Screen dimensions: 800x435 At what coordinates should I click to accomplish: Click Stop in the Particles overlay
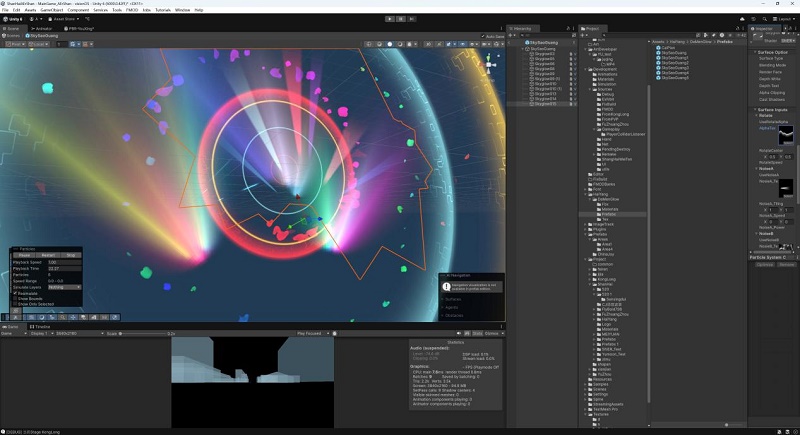coord(69,255)
